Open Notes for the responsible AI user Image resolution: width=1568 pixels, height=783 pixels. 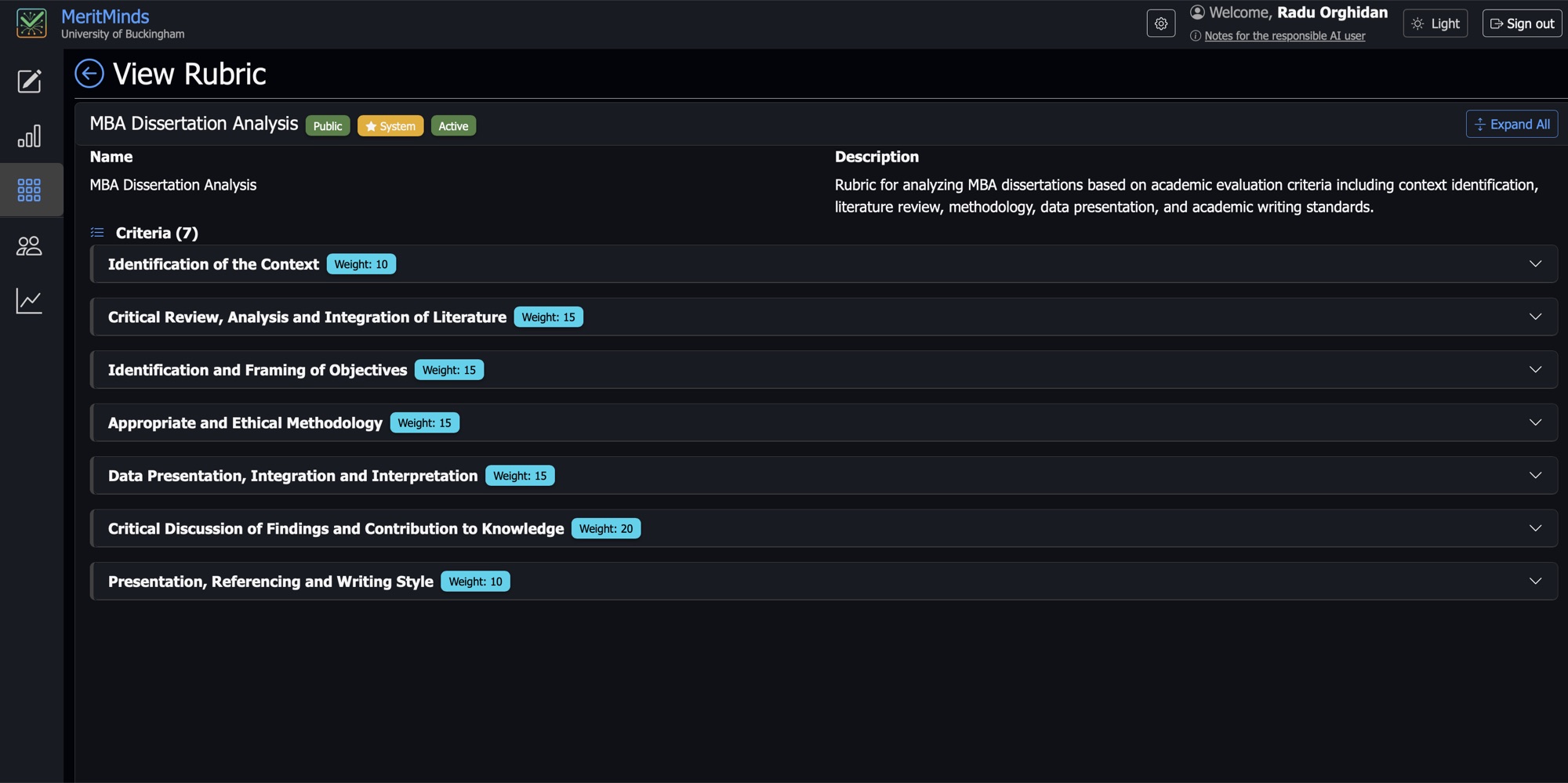coord(1284,36)
